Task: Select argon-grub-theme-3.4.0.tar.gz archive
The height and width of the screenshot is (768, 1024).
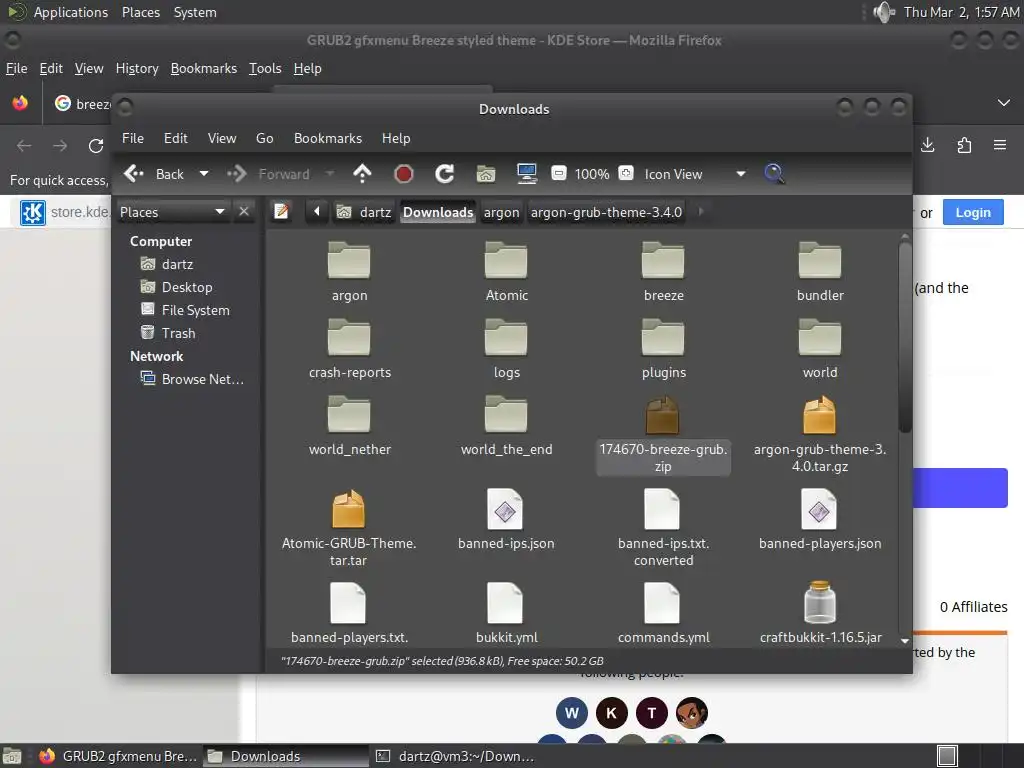Action: click(x=820, y=435)
